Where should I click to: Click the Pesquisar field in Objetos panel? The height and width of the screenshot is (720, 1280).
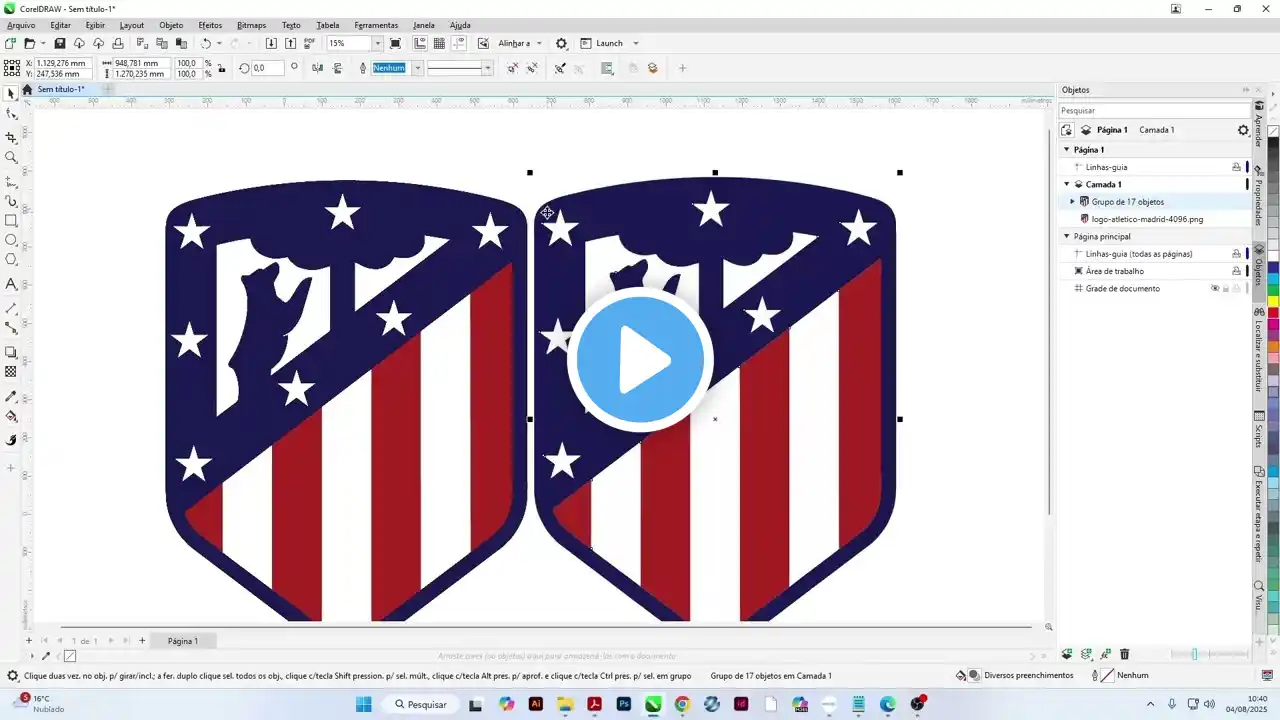point(1154,110)
